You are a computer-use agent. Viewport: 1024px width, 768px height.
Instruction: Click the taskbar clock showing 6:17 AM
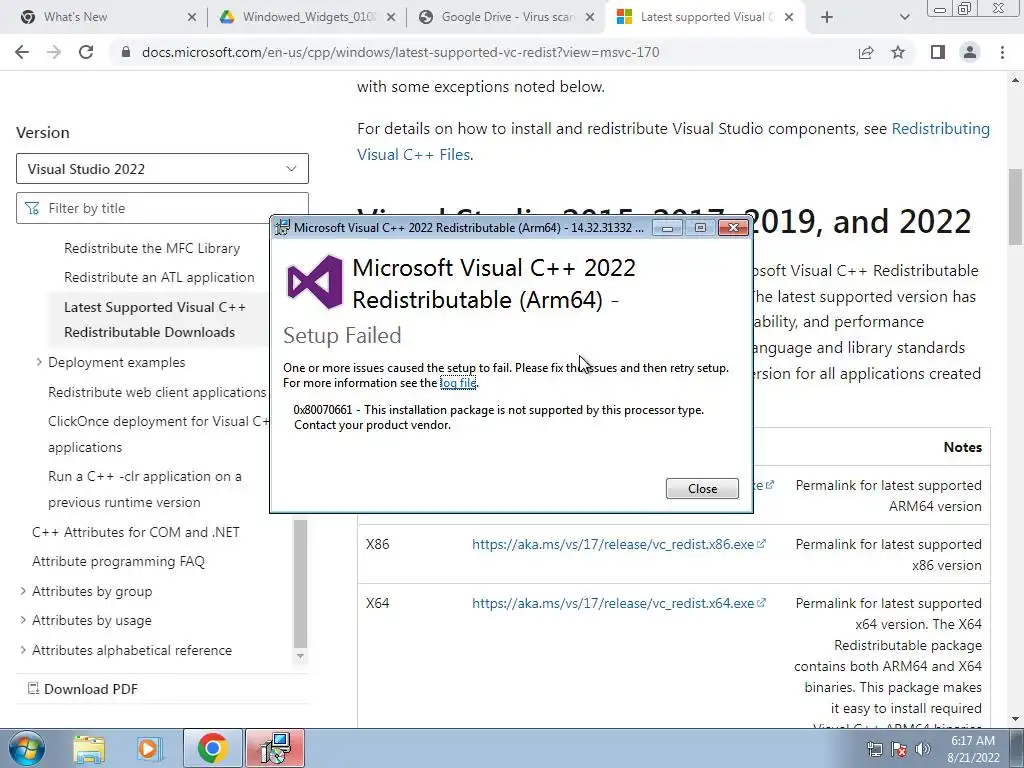(x=973, y=749)
